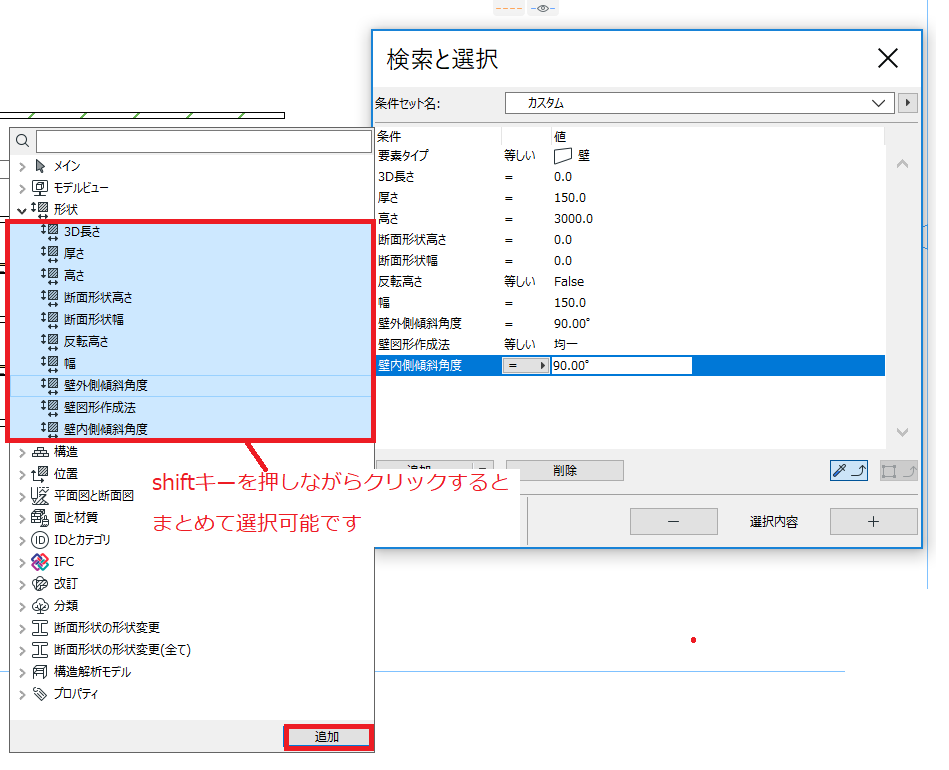This screenshot has width=949, height=770.
Task: Select the IFC category icon
Action: [40, 562]
